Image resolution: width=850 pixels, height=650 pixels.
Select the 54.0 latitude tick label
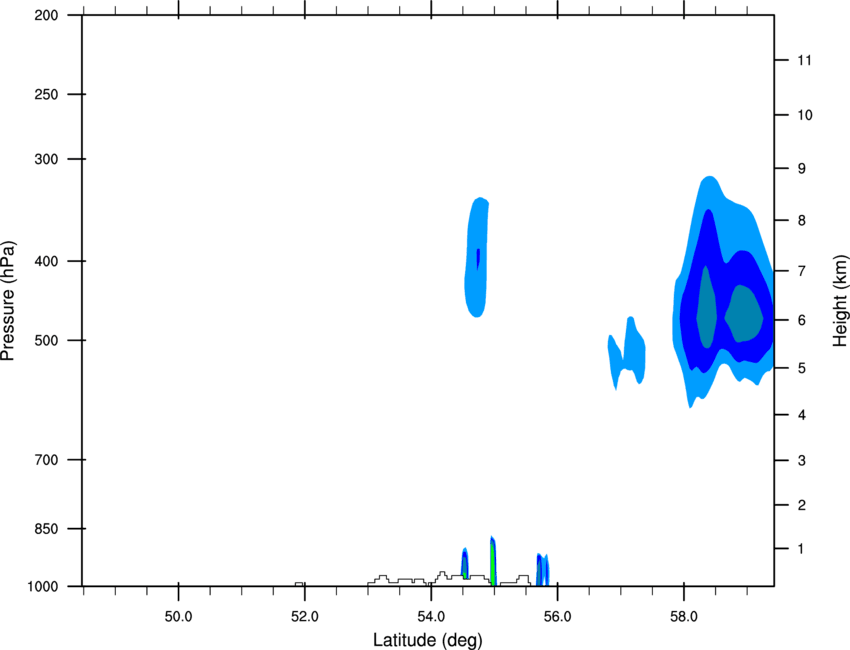pos(431,615)
